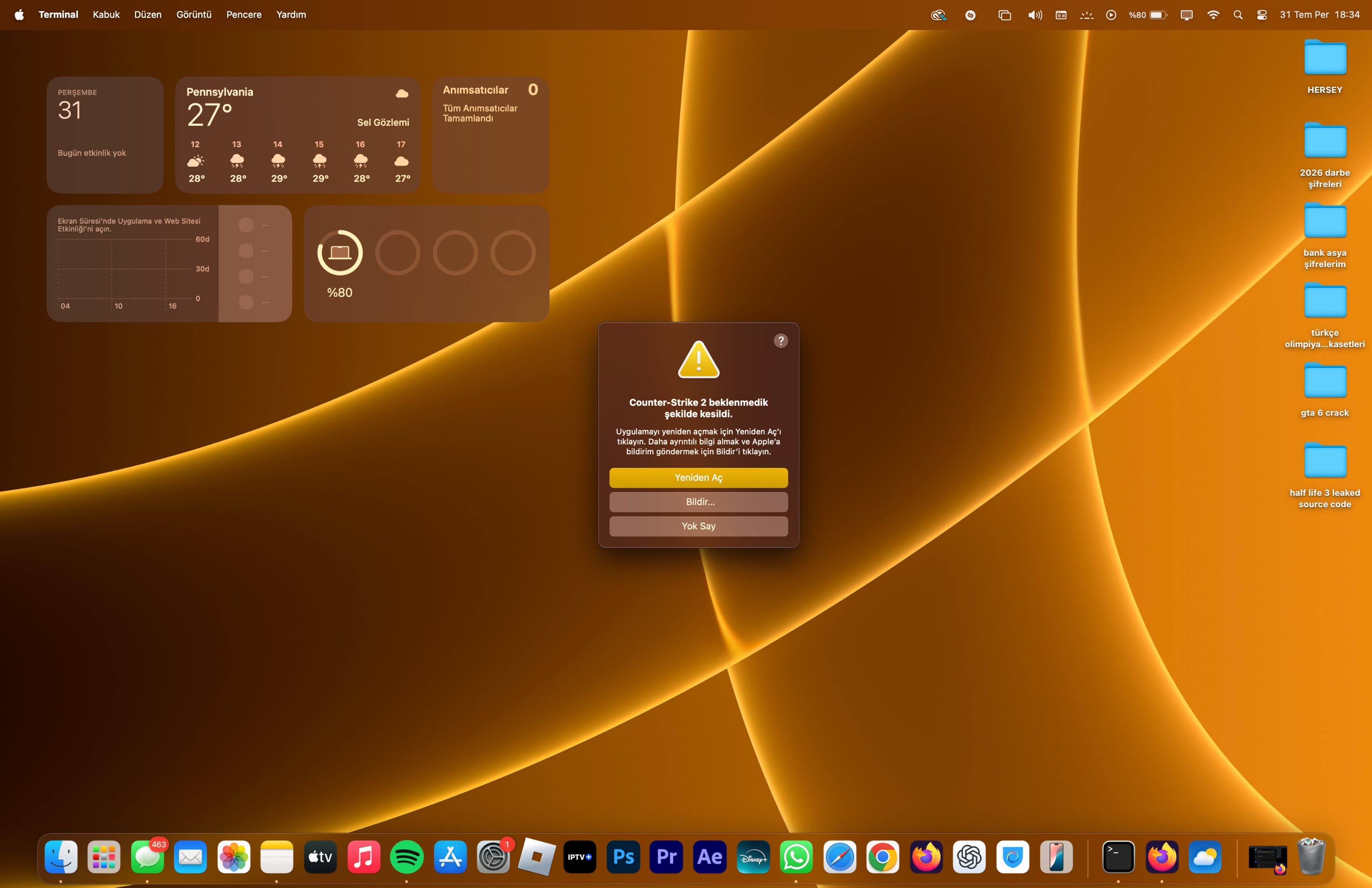Open the ChatGPT app in Dock
Image resolution: width=1372 pixels, height=888 pixels.
pos(969,857)
